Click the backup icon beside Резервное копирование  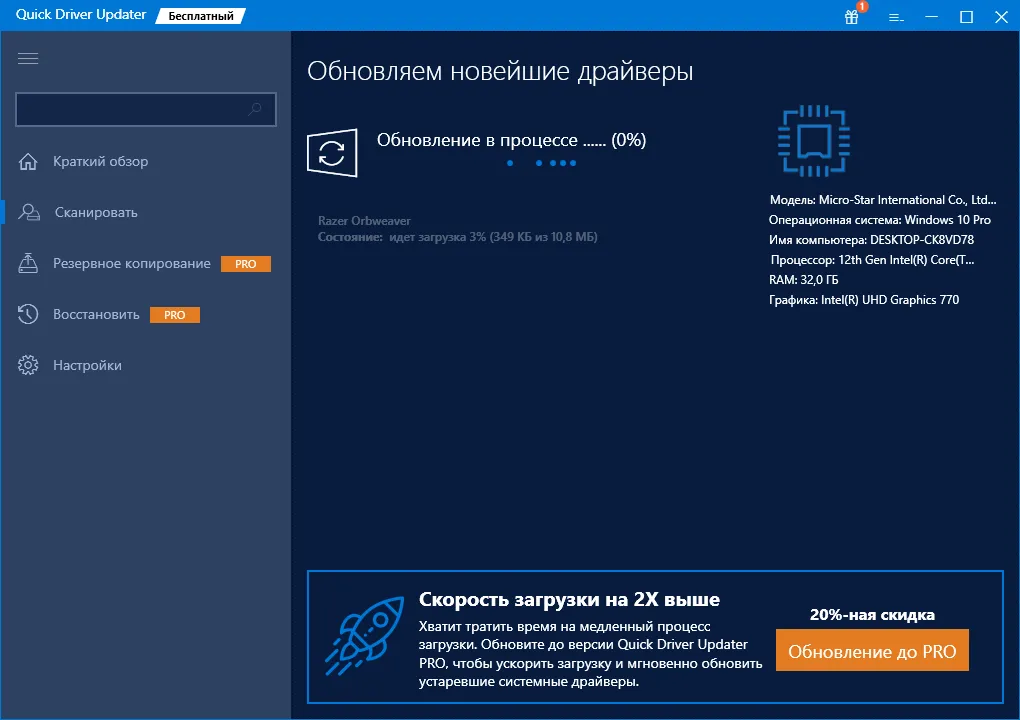click(x=28, y=263)
